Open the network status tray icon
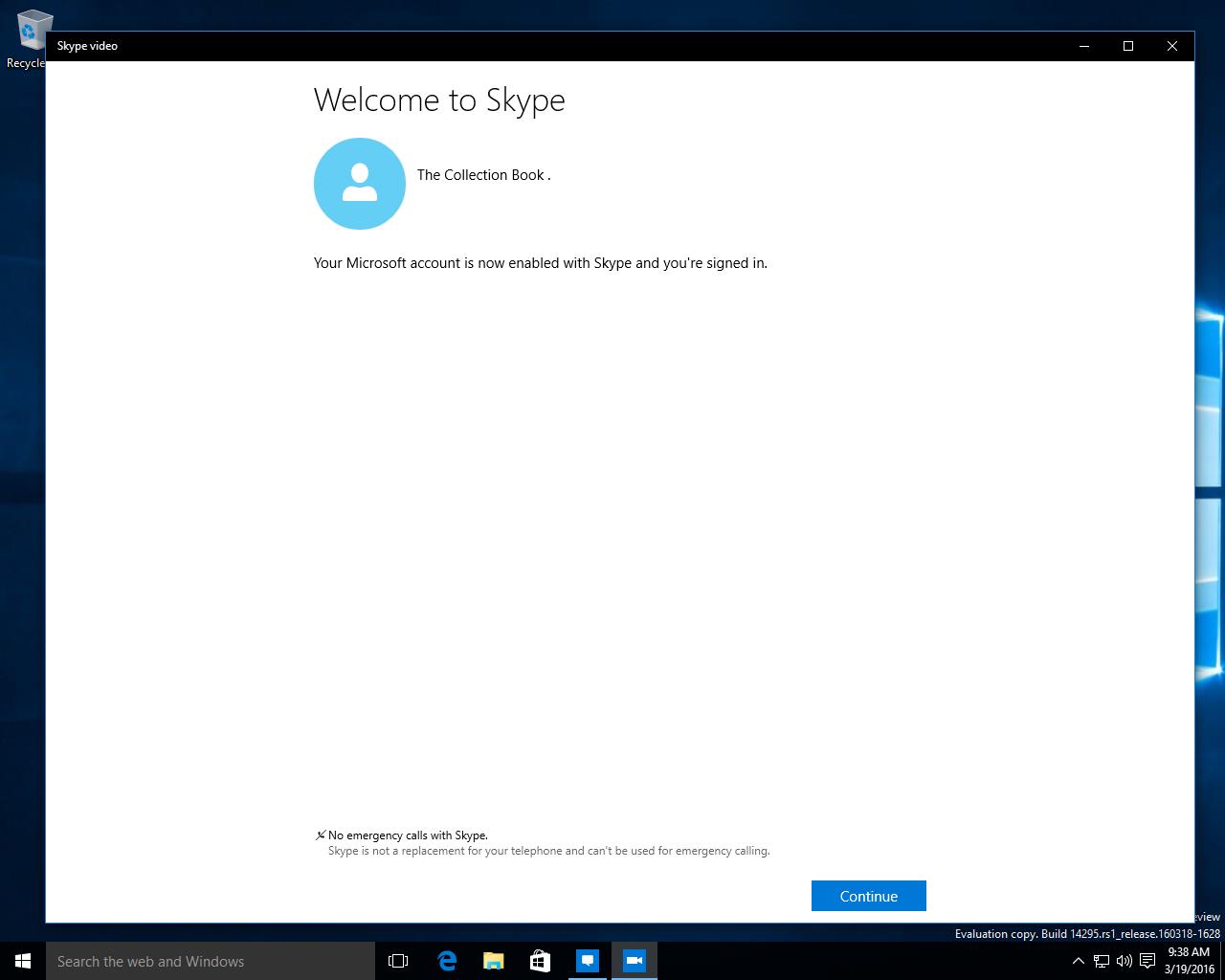The height and width of the screenshot is (980, 1225). click(x=1102, y=961)
